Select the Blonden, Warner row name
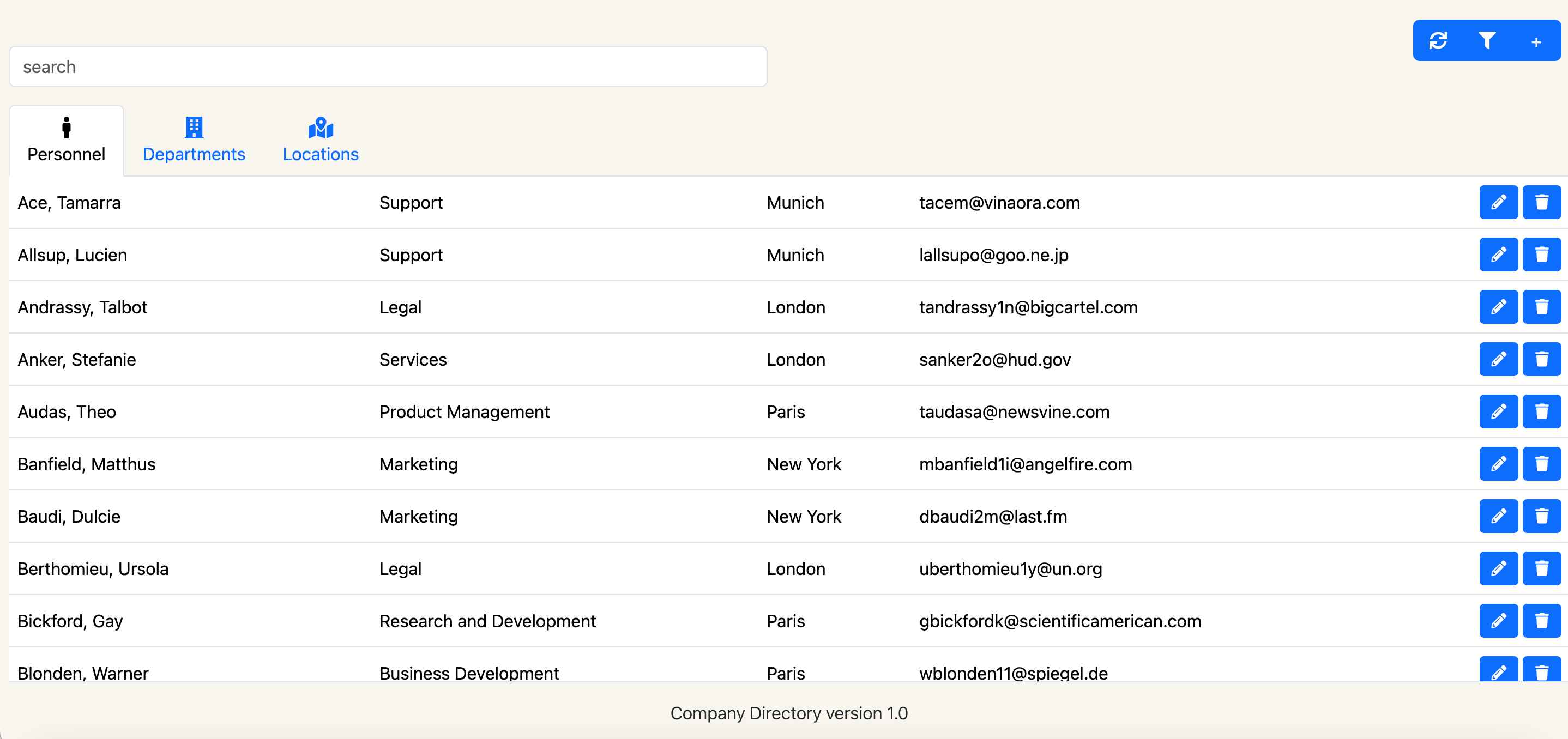The width and height of the screenshot is (1568, 739). pos(83,672)
